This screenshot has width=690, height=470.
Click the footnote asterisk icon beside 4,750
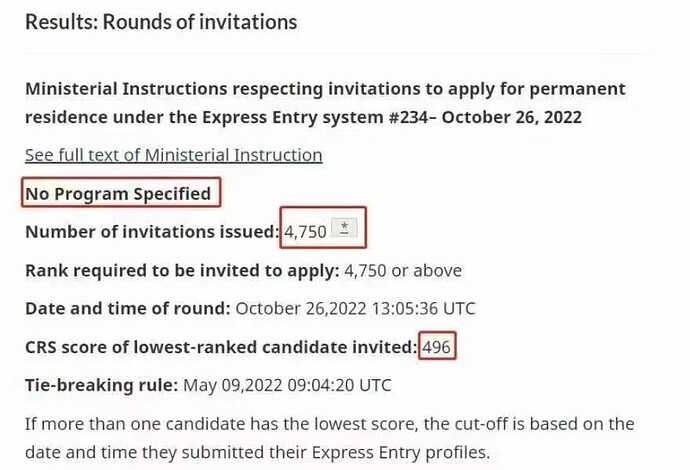tap(345, 230)
